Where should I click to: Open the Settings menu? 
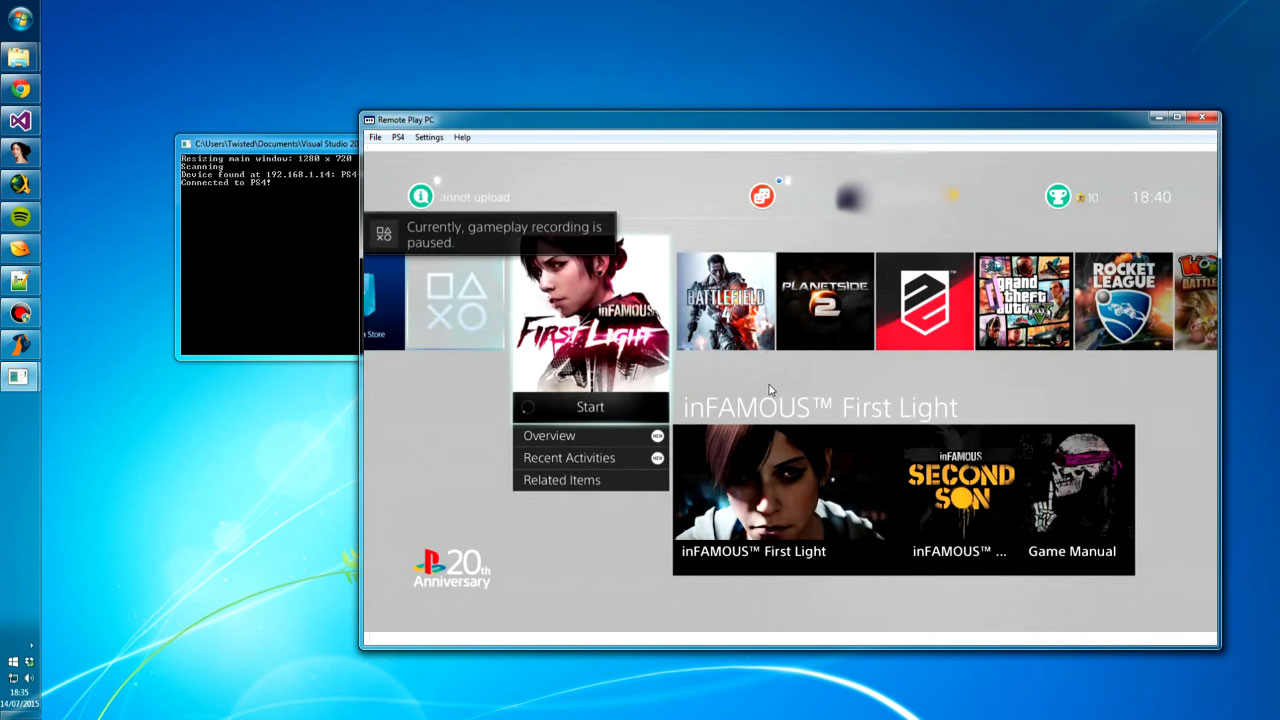tap(428, 137)
